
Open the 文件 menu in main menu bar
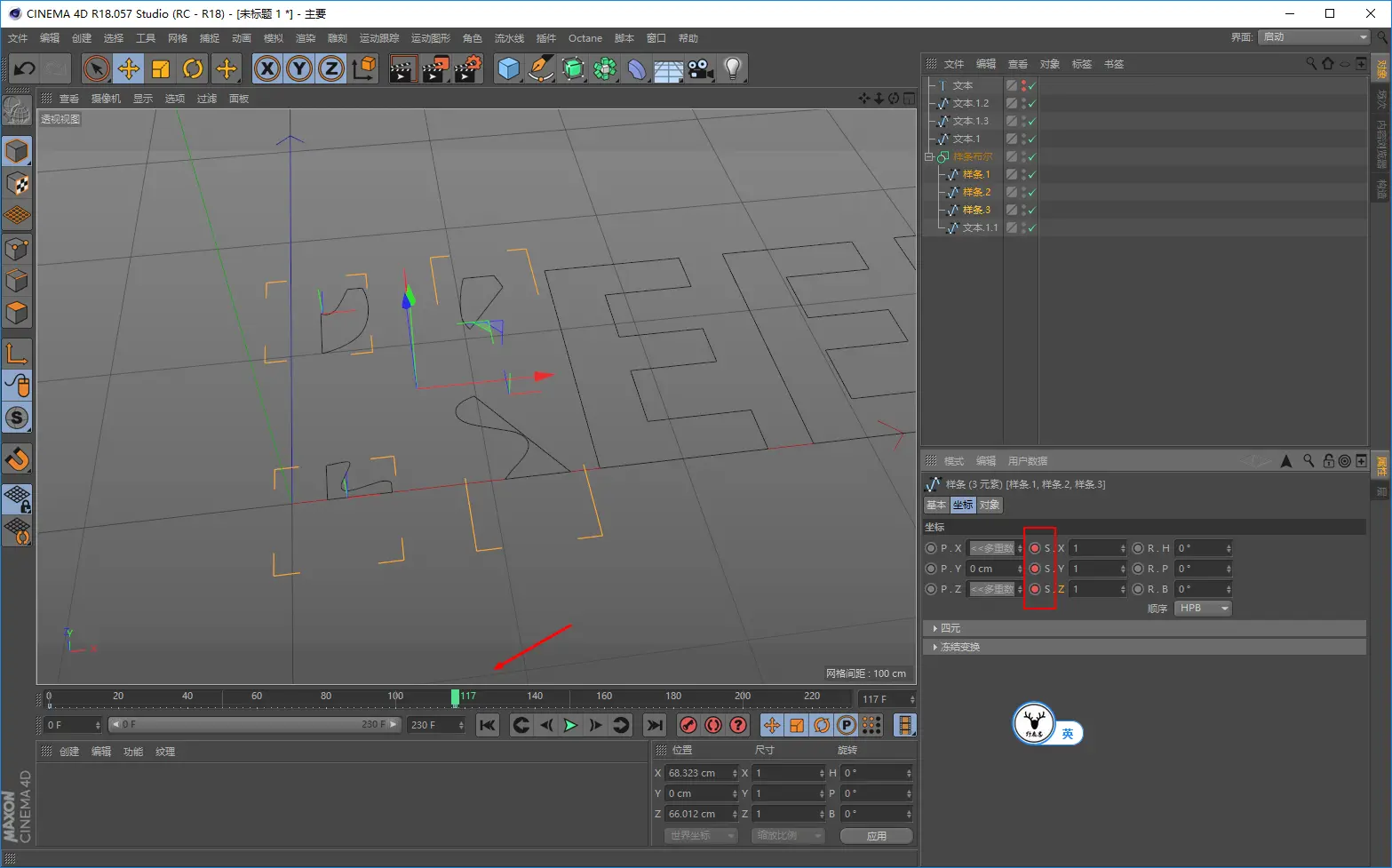[18, 38]
